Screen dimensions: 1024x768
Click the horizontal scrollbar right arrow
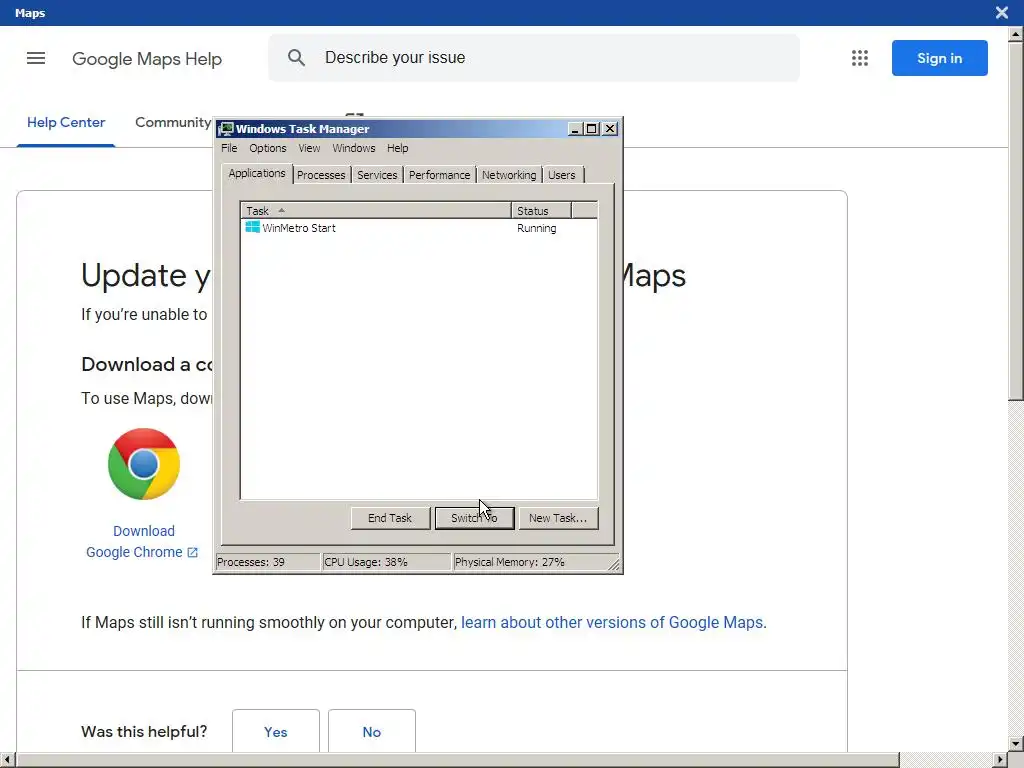(x=1000, y=760)
